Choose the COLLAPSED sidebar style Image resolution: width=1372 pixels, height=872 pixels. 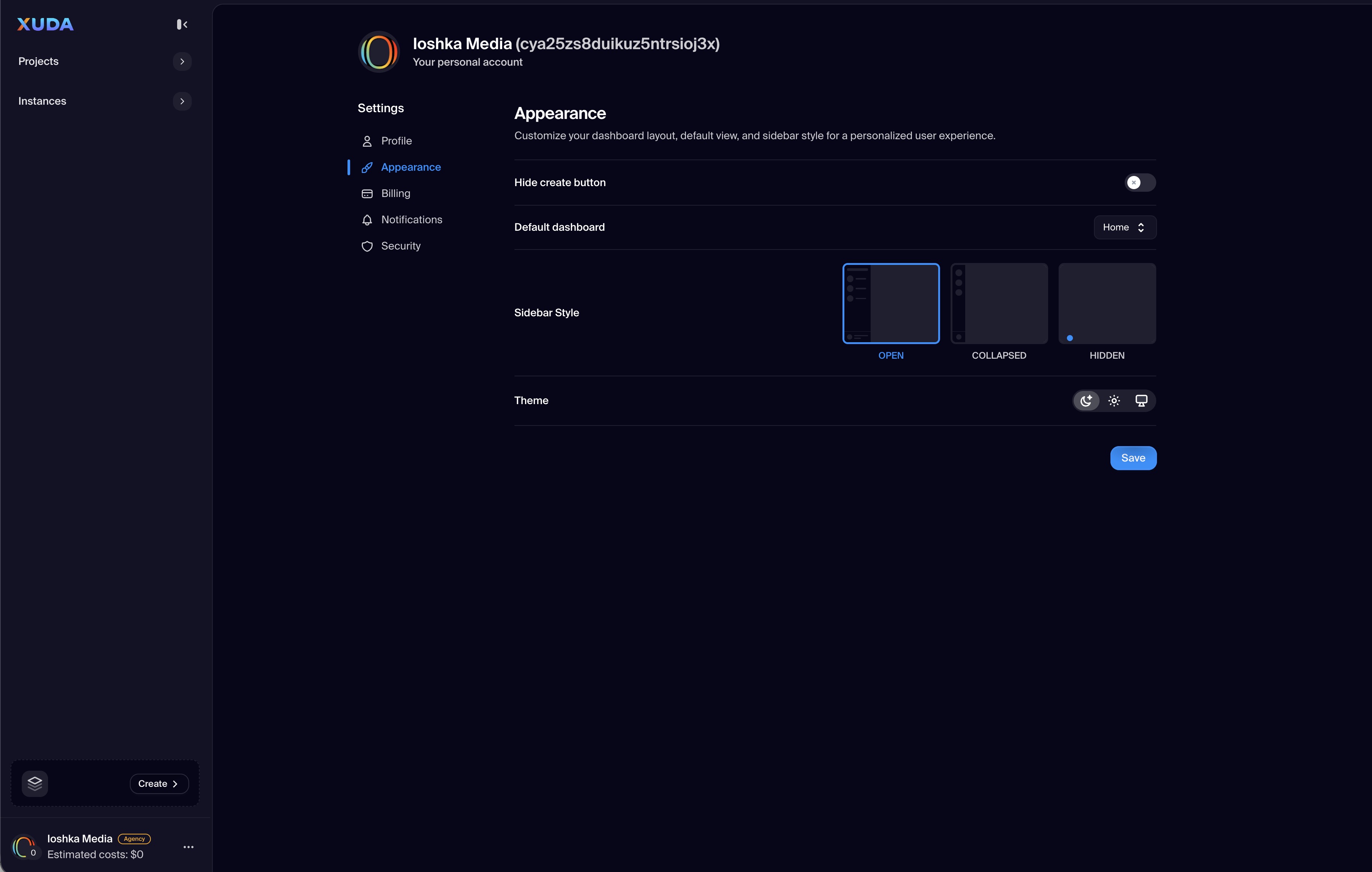999,304
